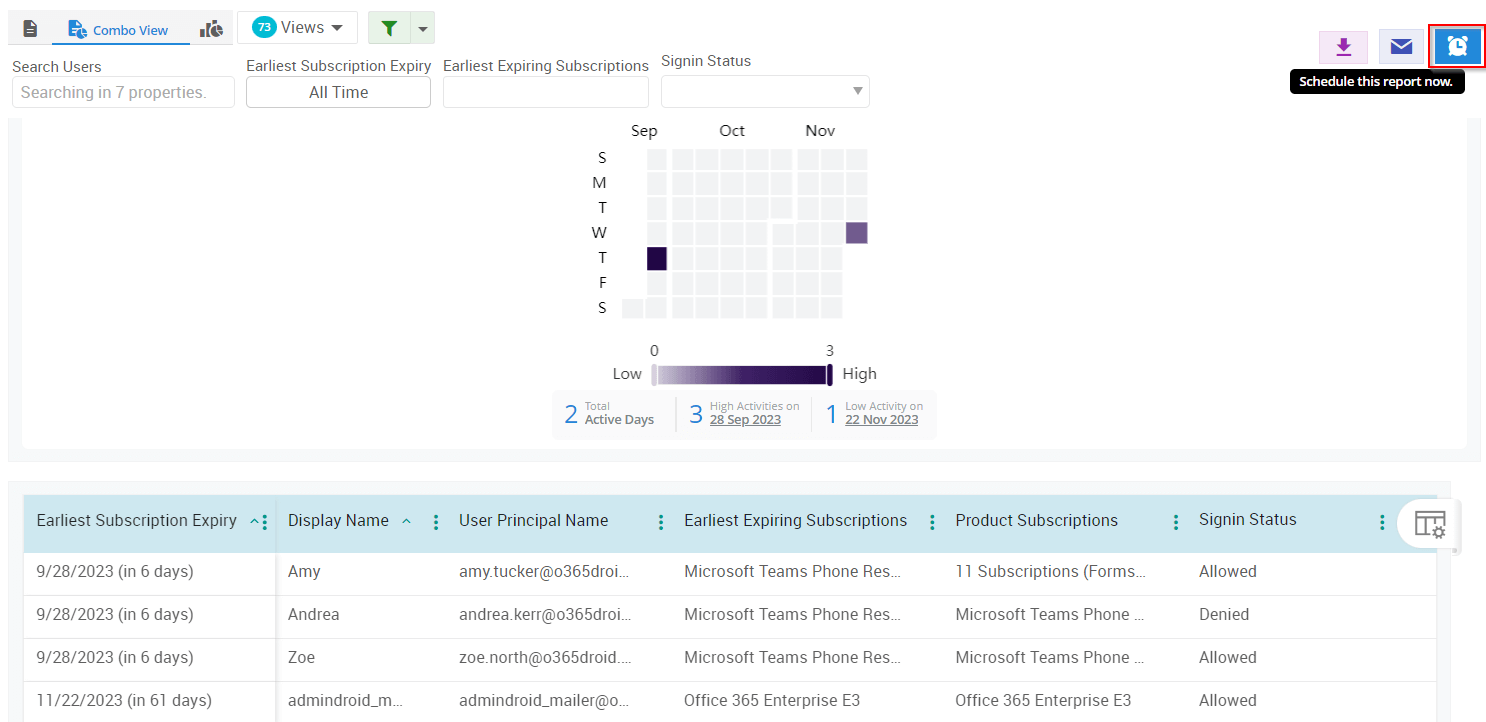
Task: Click the All Time date range button
Action: 338,92
